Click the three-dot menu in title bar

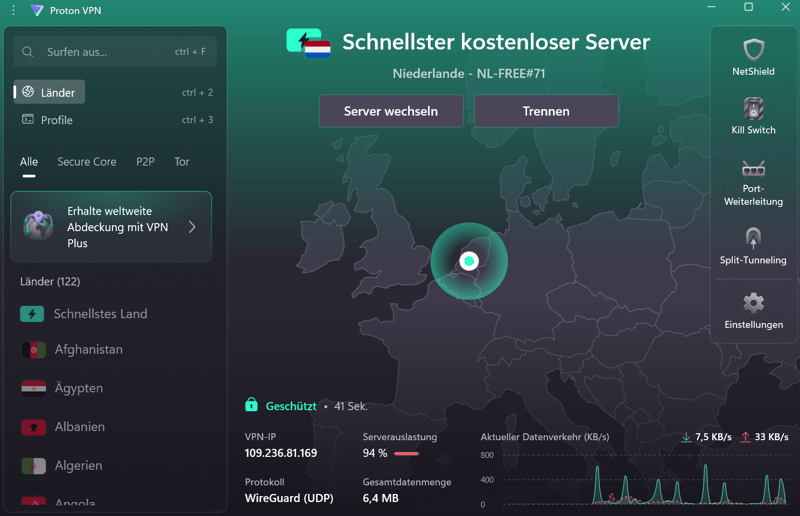(13, 10)
